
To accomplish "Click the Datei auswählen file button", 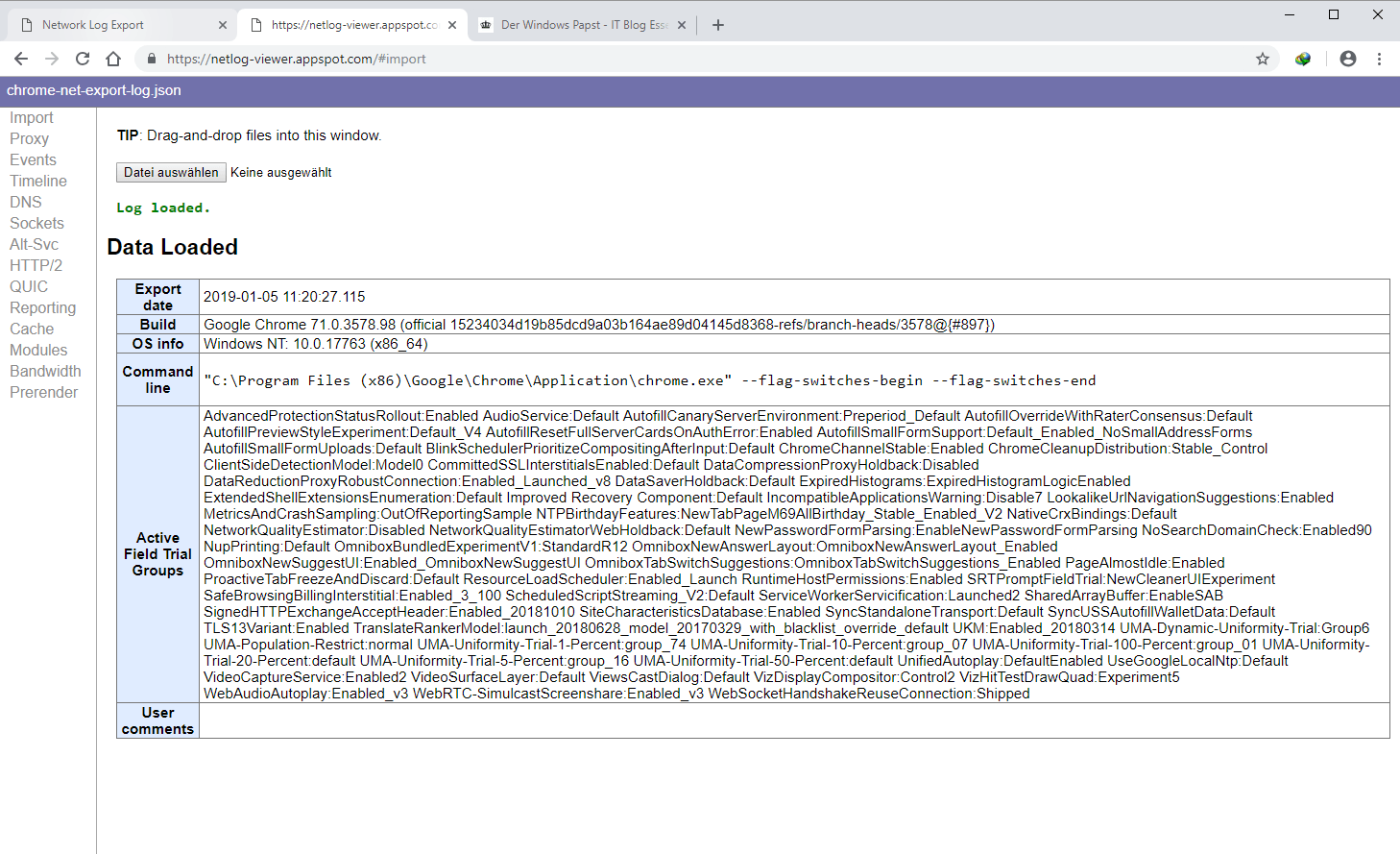I will pos(171,172).
